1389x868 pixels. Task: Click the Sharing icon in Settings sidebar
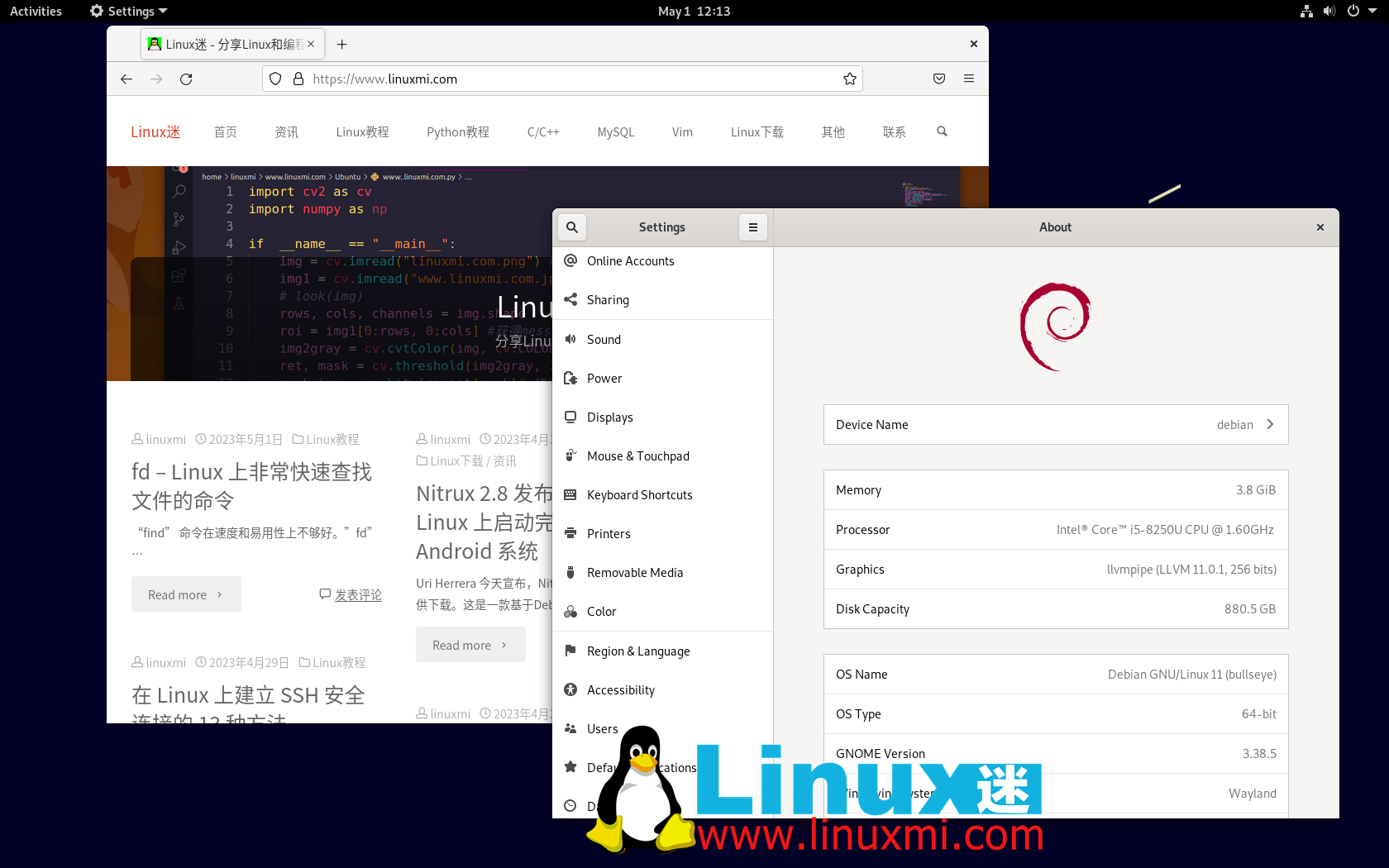[x=570, y=300]
